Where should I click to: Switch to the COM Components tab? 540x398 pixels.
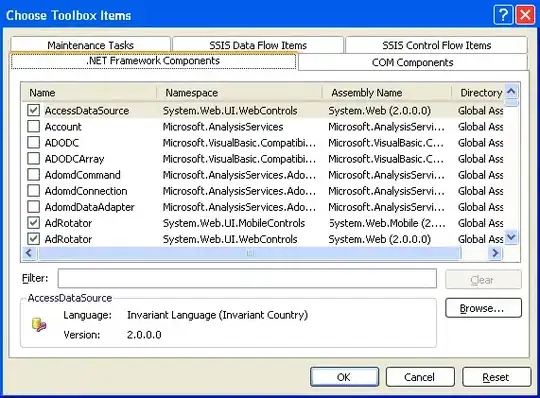tap(413, 62)
